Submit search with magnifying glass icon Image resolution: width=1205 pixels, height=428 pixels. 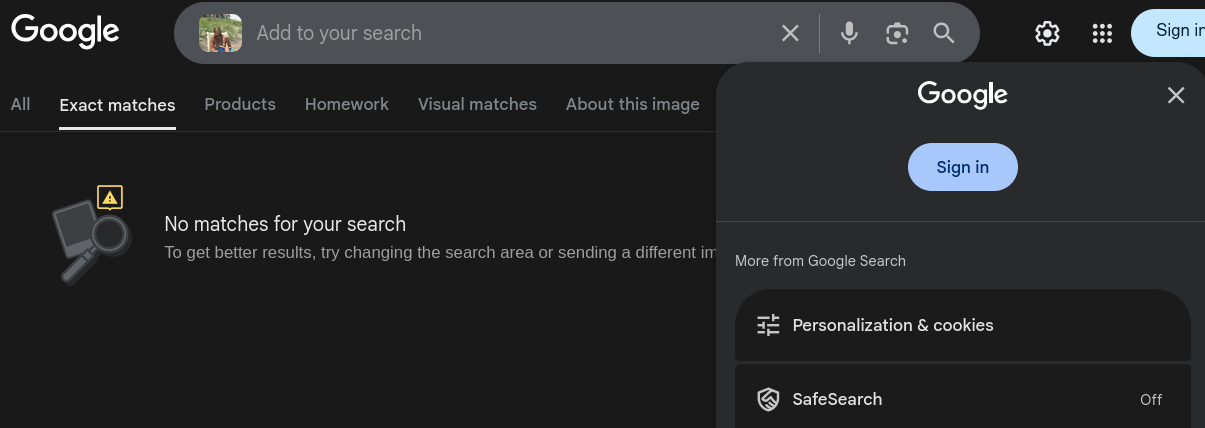(944, 33)
